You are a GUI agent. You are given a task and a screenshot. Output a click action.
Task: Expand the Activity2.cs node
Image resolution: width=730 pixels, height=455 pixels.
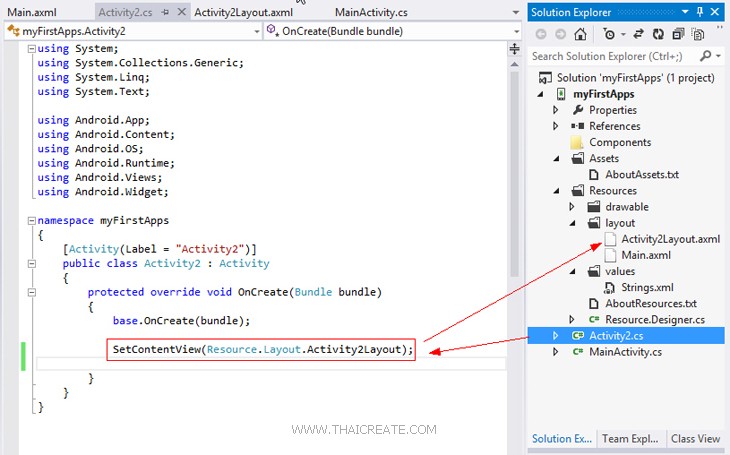click(x=555, y=336)
